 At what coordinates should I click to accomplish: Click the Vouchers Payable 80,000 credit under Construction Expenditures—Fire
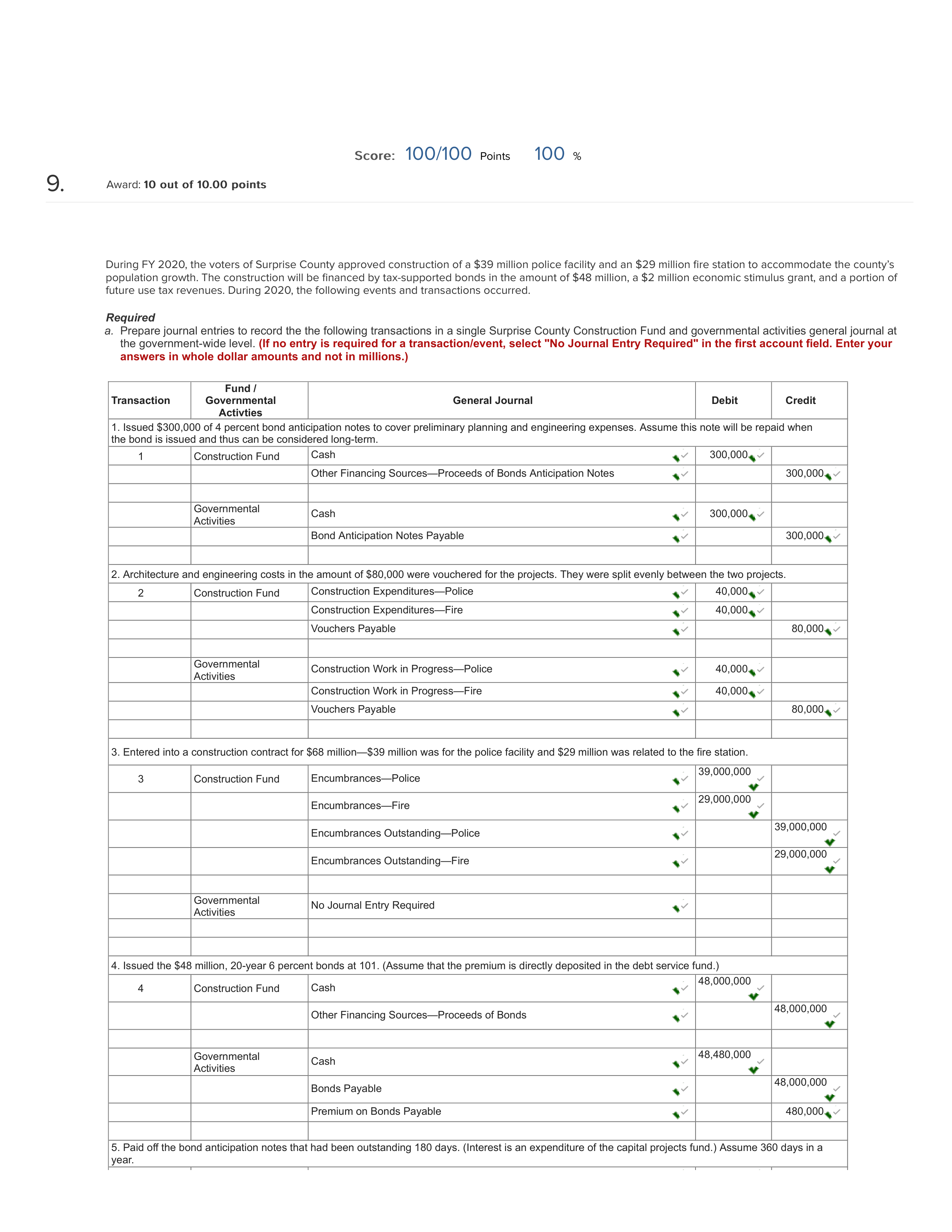pyautogui.click(x=808, y=629)
